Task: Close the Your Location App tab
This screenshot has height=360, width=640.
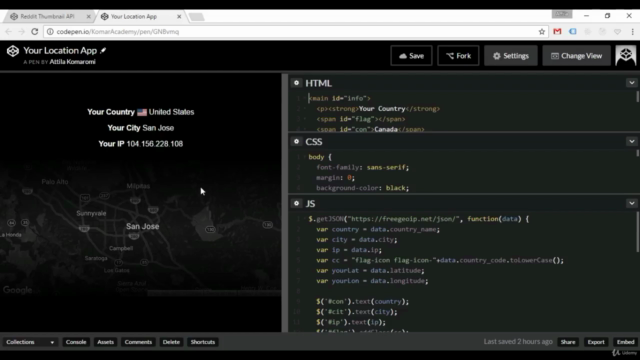Action: coord(179,16)
